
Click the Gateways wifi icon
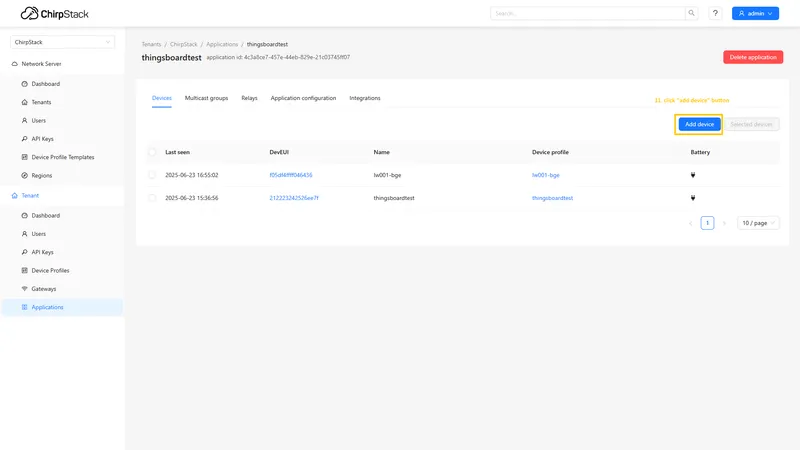pos(24,289)
